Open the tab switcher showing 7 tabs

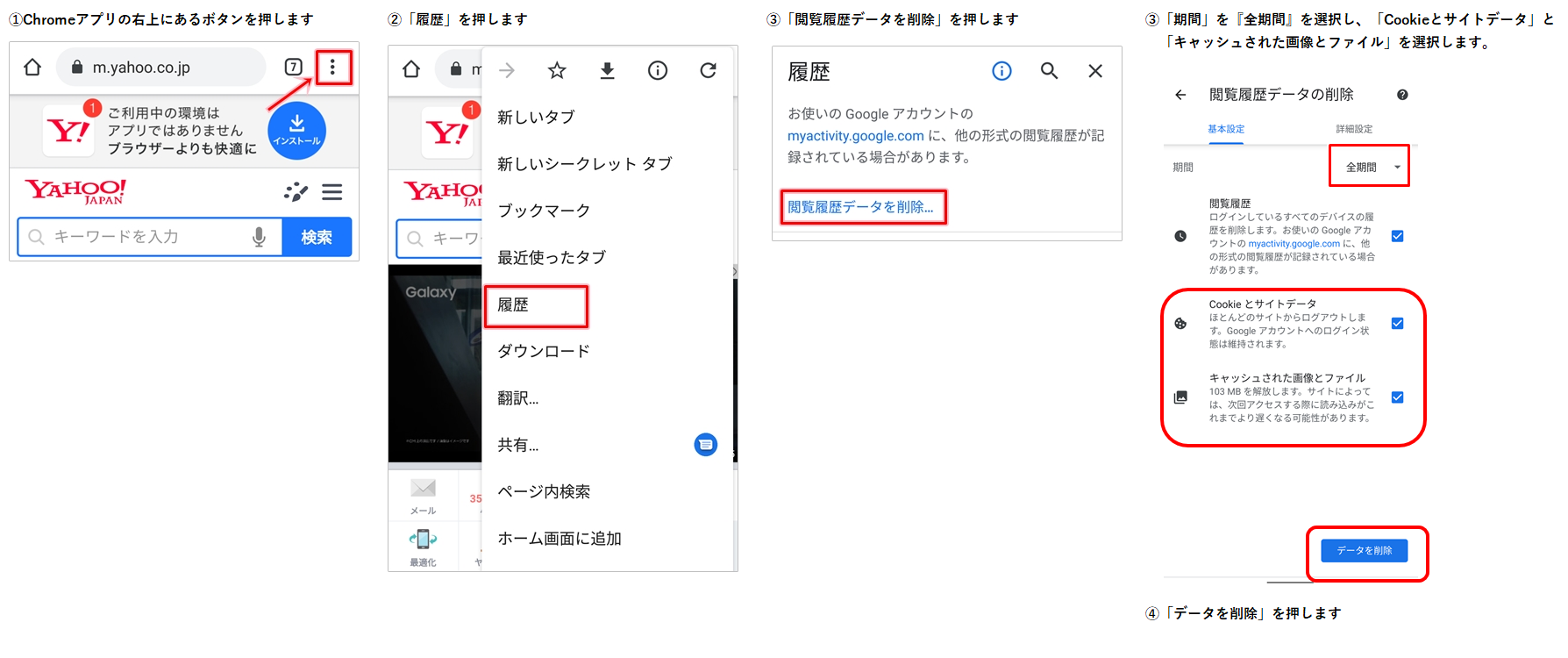tap(294, 68)
